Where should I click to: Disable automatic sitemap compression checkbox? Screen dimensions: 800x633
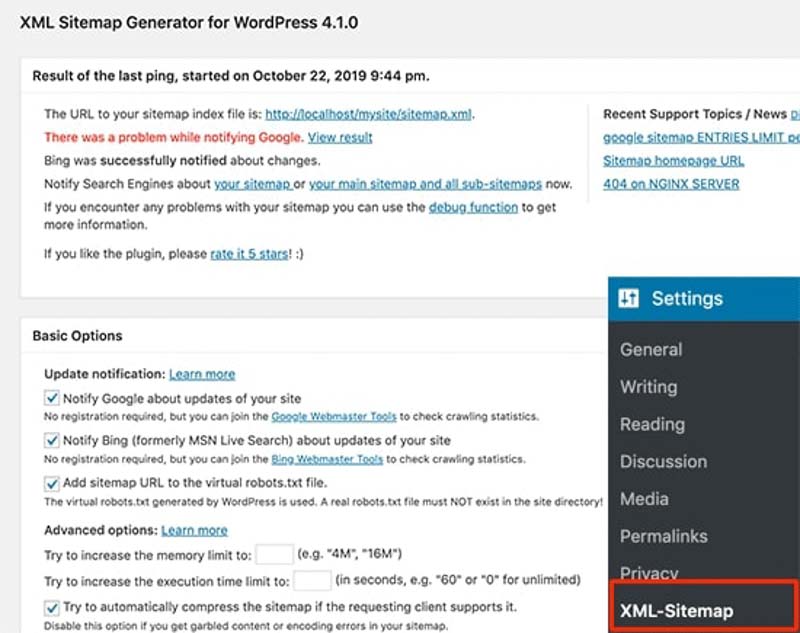(52, 607)
